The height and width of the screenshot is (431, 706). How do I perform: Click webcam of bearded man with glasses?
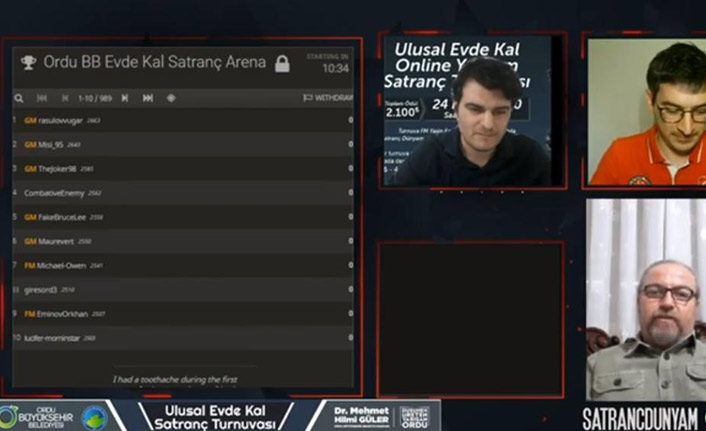[646, 299]
